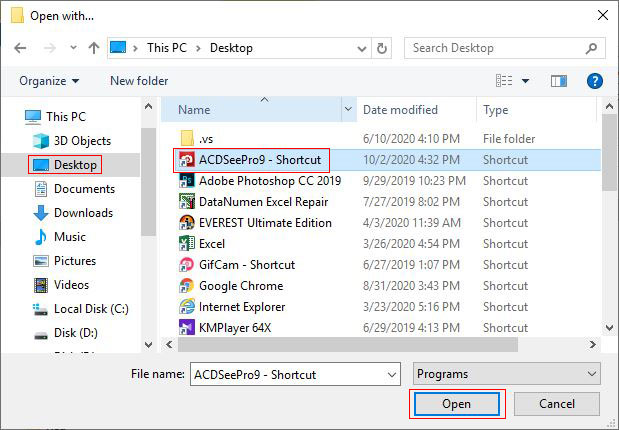Open the Name column filter dropdown
This screenshot has height=430, width=619.
click(x=348, y=109)
